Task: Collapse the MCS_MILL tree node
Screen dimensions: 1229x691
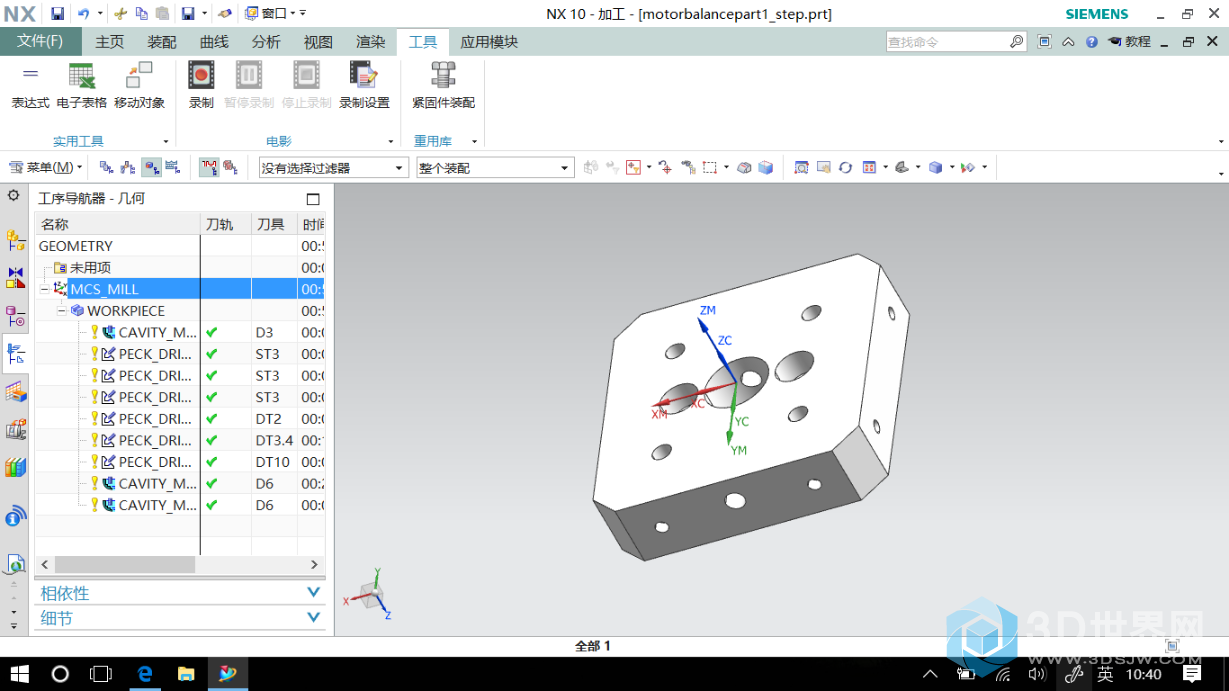Action: pyautogui.click(x=44, y=289)
